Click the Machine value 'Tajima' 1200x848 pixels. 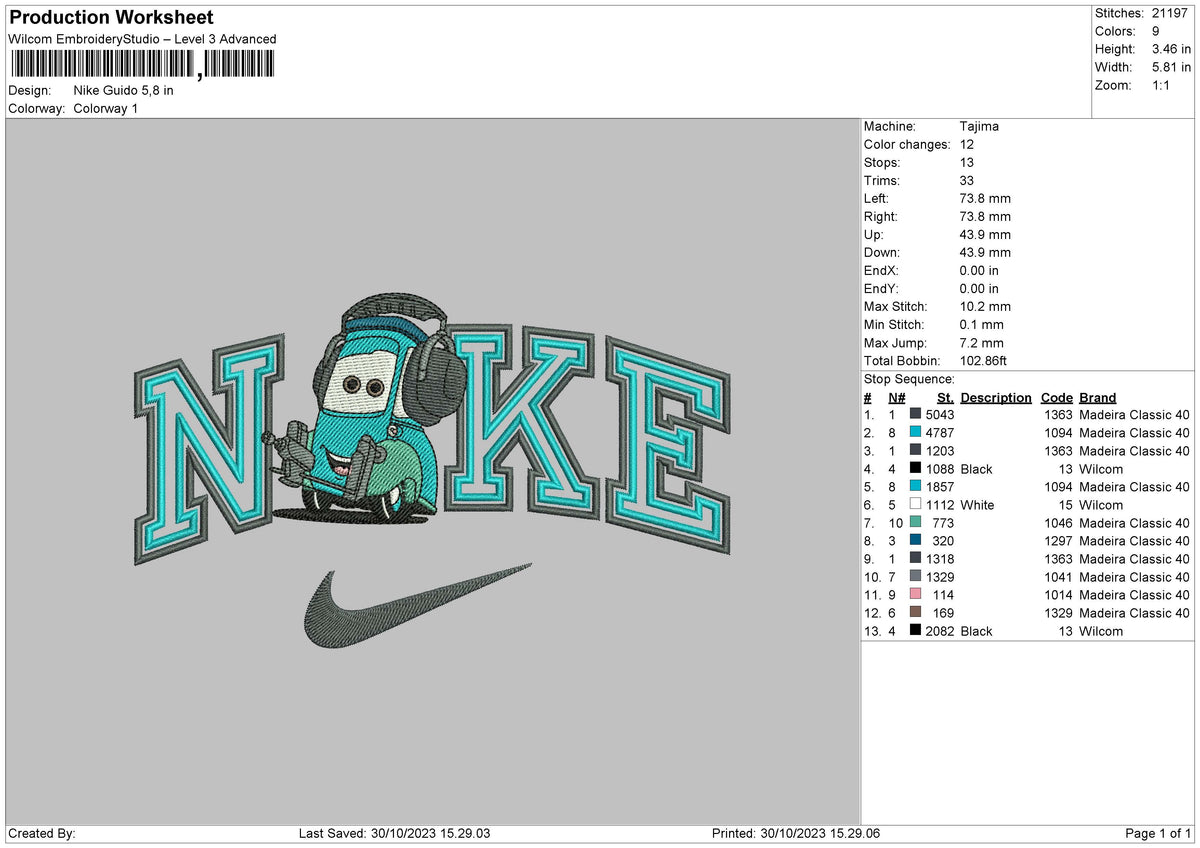click(x=979, y=126)
